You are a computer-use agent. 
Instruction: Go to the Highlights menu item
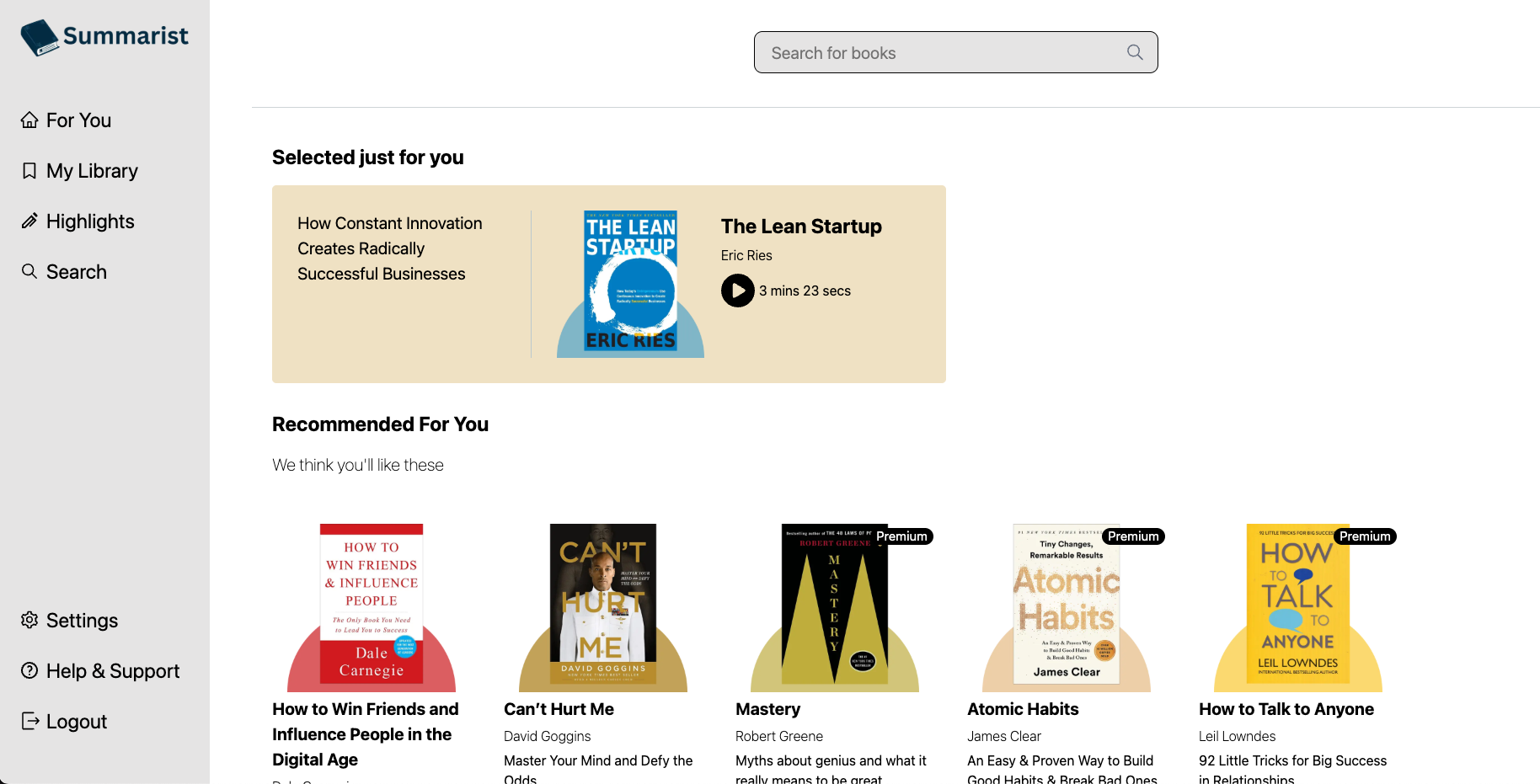(90, 221)
